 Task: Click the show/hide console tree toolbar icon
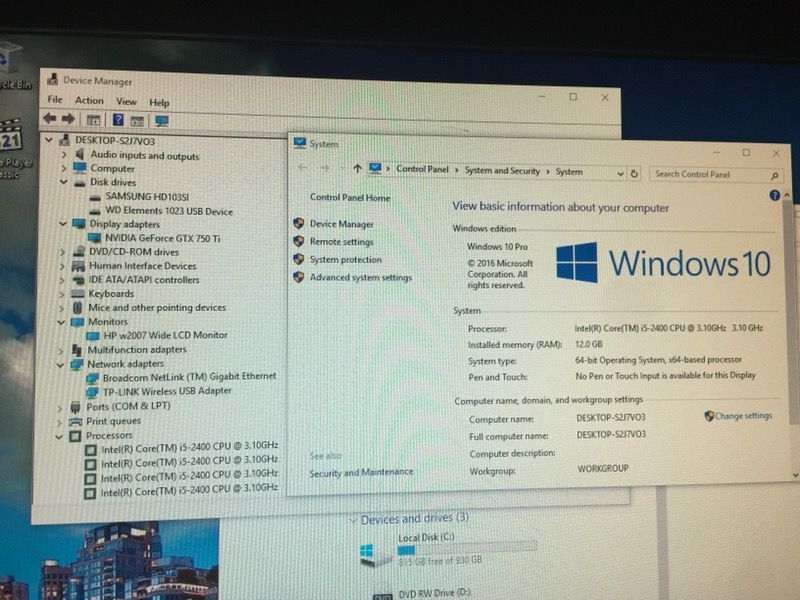coord(94,120)
